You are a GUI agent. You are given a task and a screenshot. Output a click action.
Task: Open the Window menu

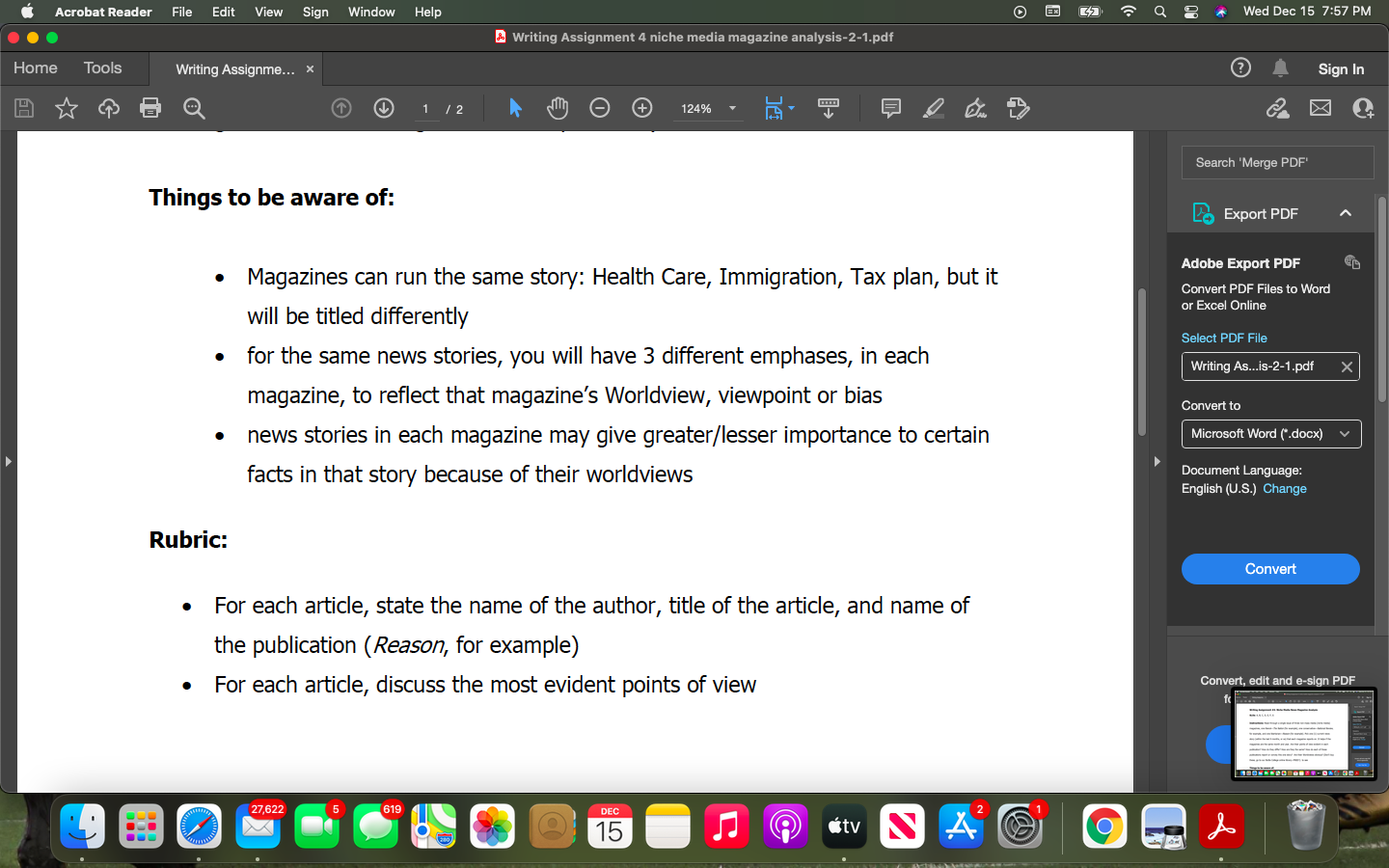coord(371,12)
